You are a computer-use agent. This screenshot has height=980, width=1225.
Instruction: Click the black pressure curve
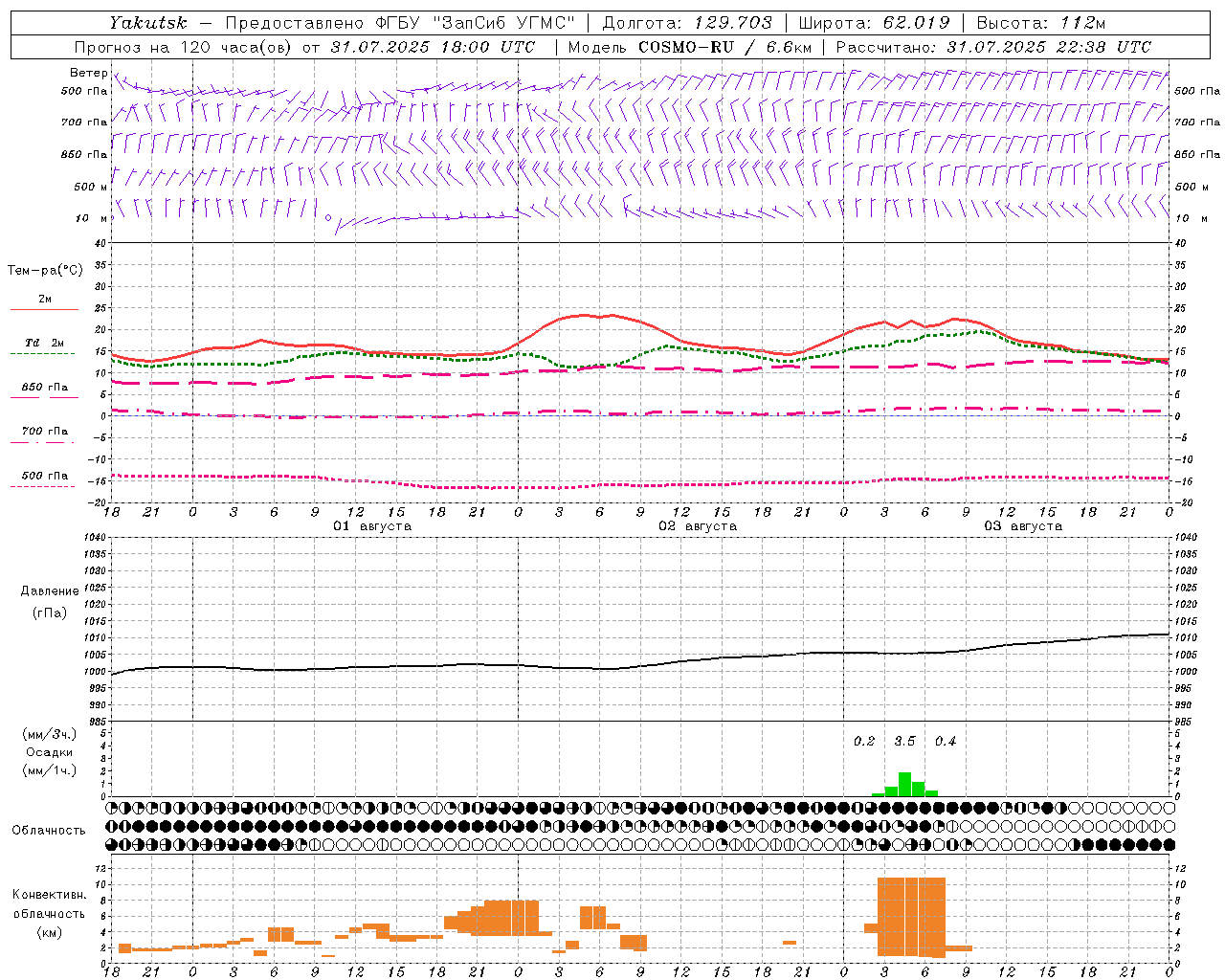641,667
